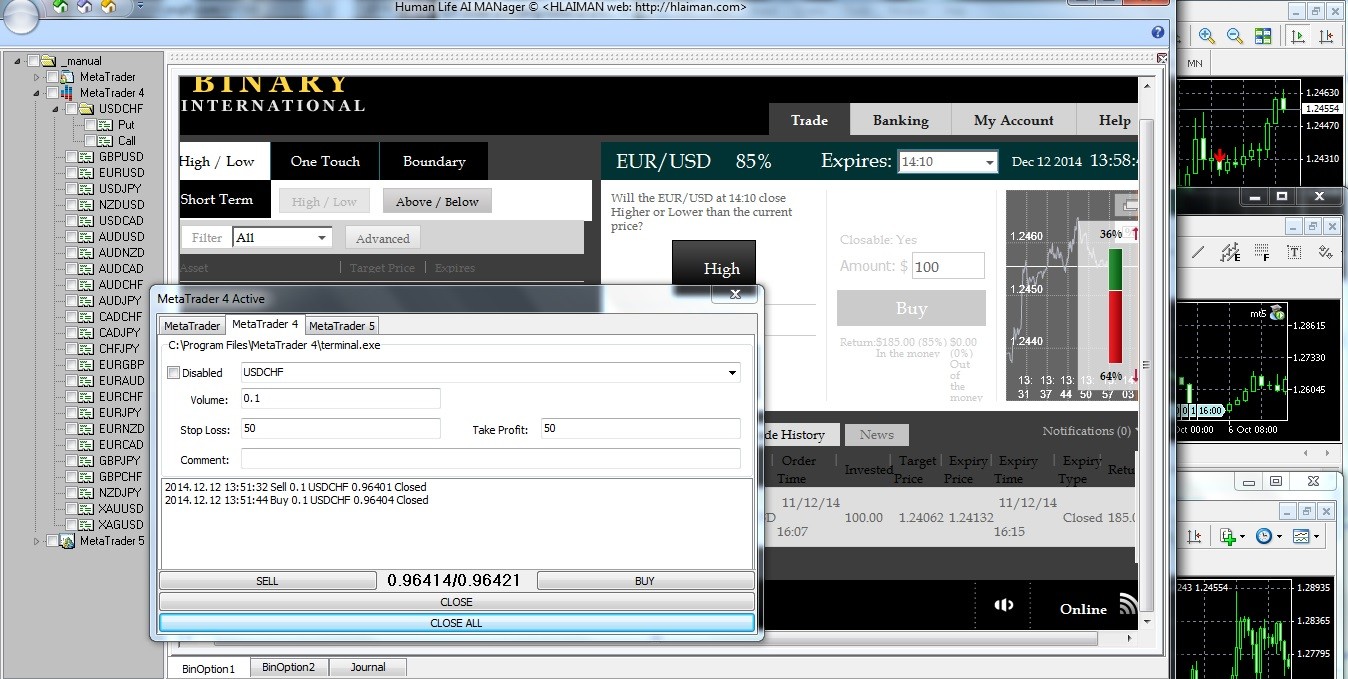
Task: Tick the MetaTrader 4 tree checkbox
Action: (x=52, y=93)
